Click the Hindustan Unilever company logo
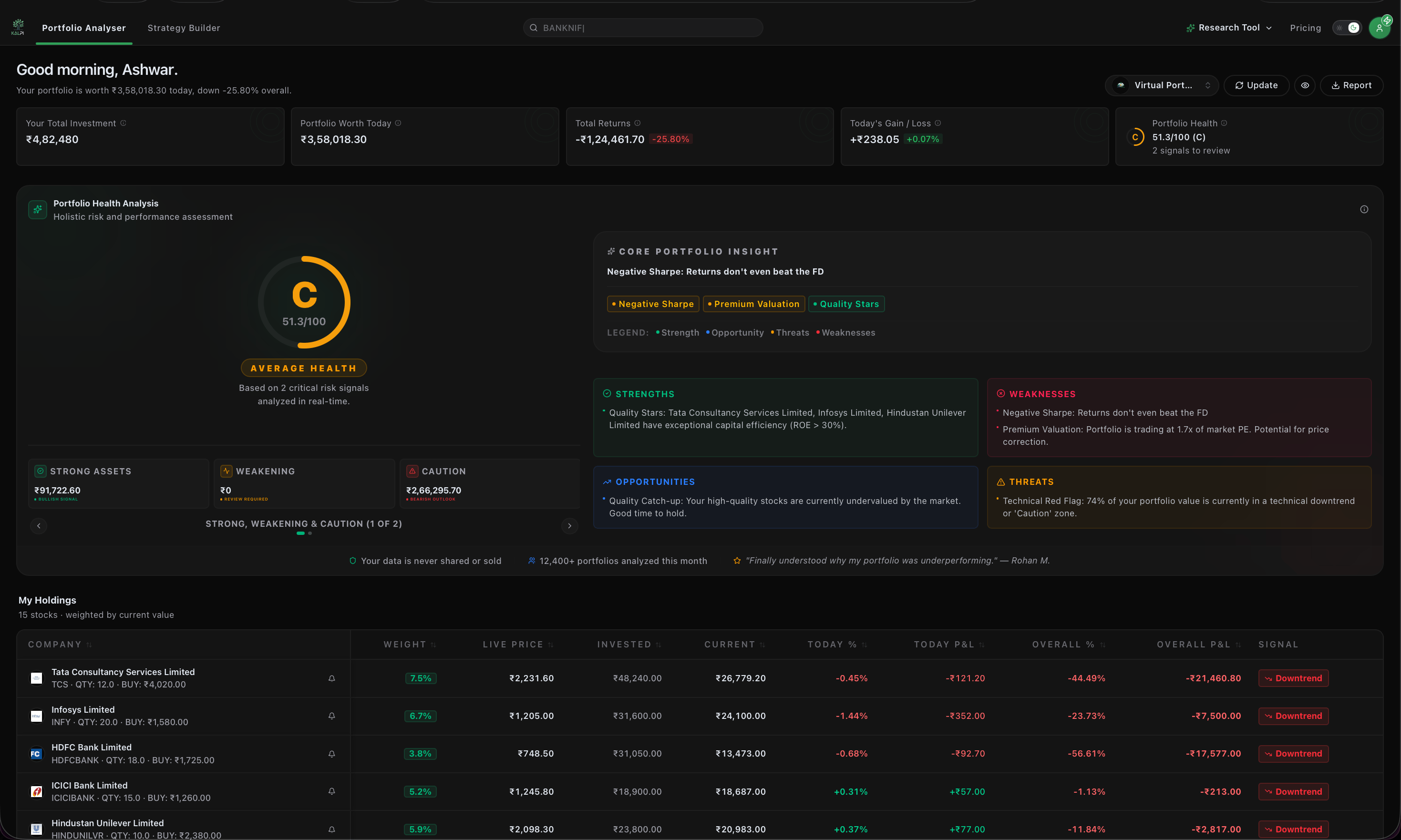 [x=36, y=829]
